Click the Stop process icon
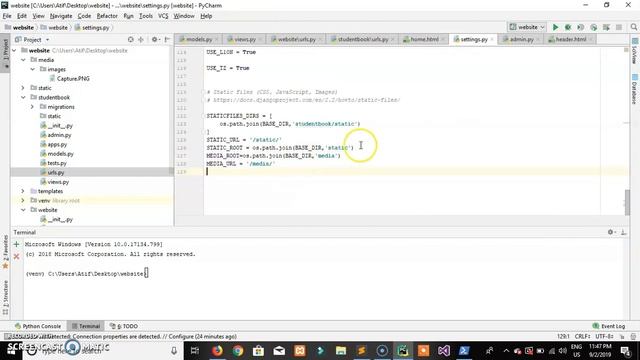 [619, 27]
